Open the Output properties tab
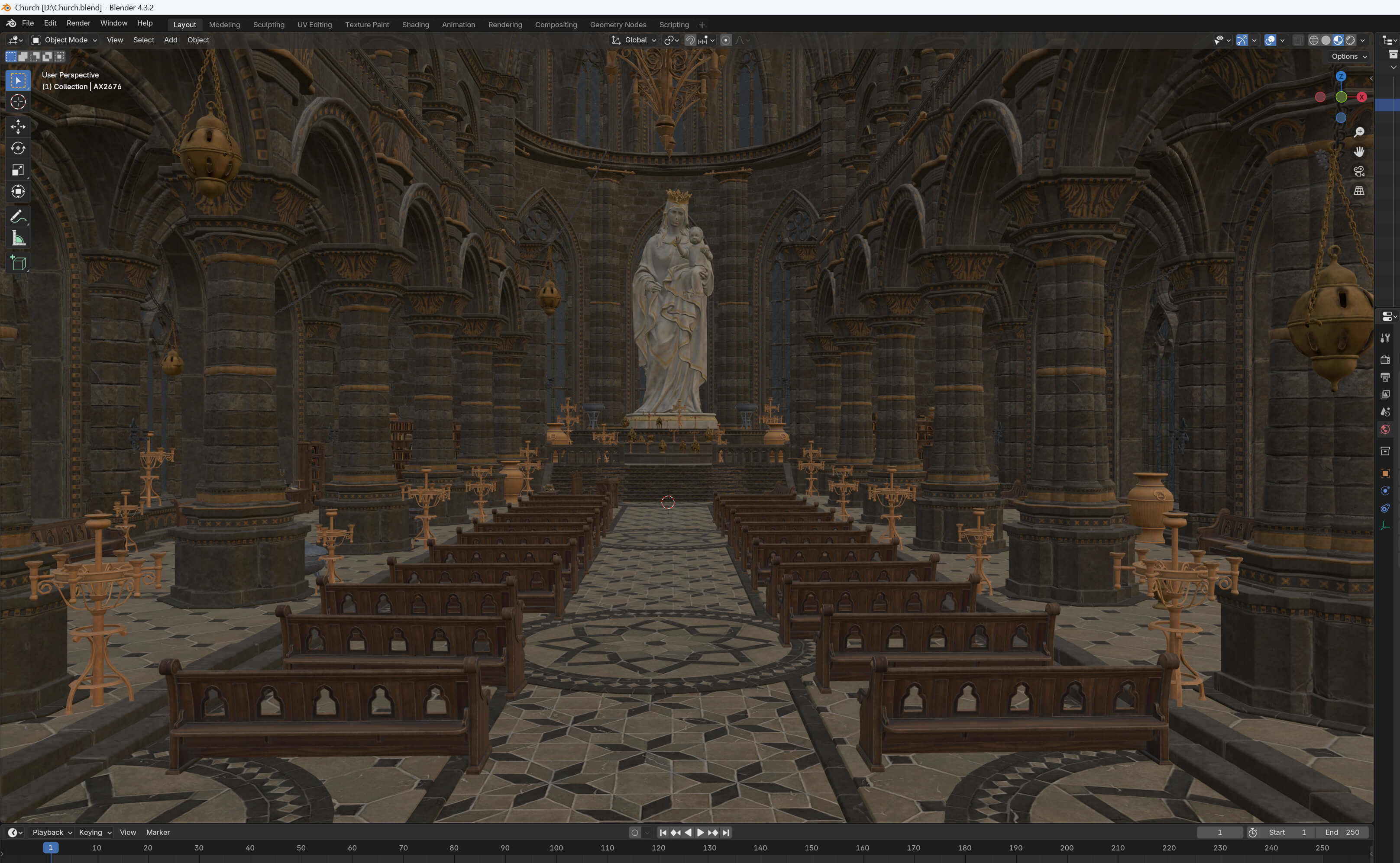Screen dimensions: 1400x863 [1385, 377]
